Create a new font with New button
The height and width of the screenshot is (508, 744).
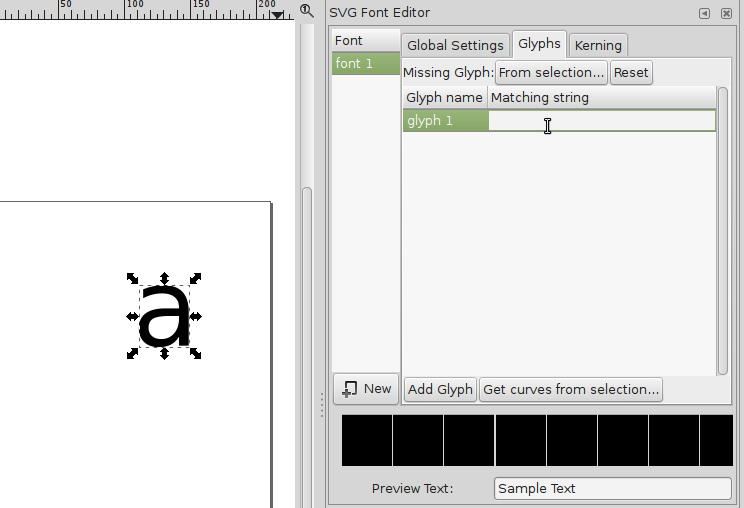[x=367, y=388]
